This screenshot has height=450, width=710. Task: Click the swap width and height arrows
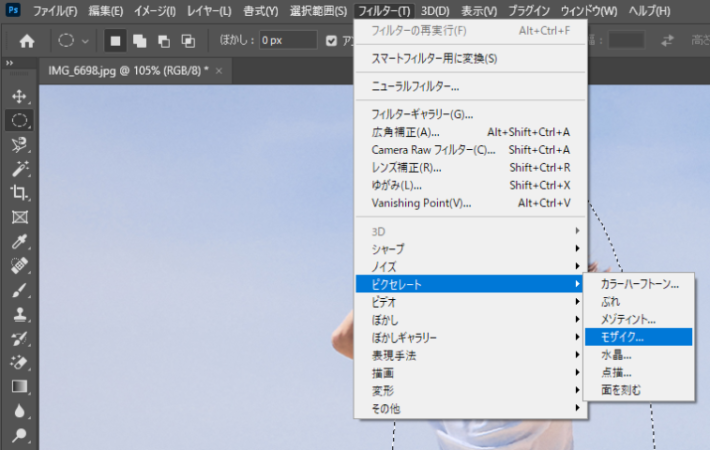tap(667, 41)
